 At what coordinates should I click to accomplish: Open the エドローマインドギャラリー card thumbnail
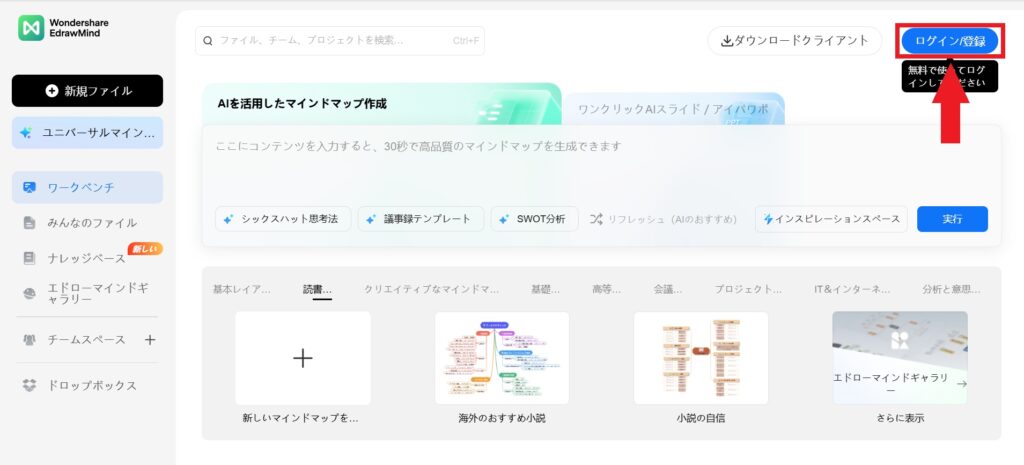[900, 358]
